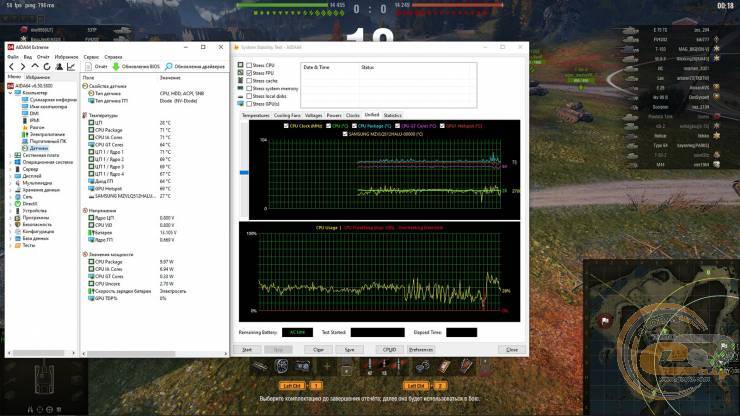
Task: Toggle the CPU Package graph checkbox
Action: pos(354,126)
